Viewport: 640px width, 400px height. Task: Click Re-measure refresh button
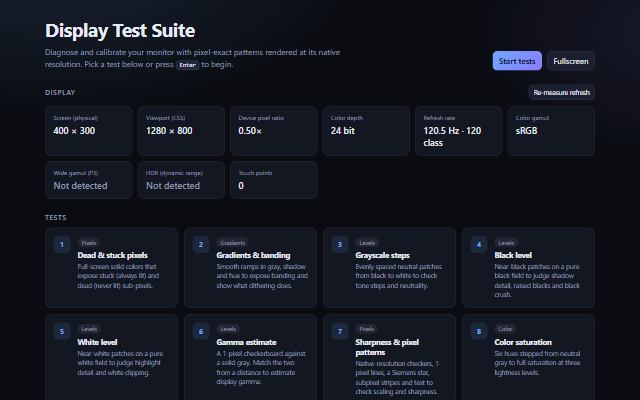click(561, 92)
